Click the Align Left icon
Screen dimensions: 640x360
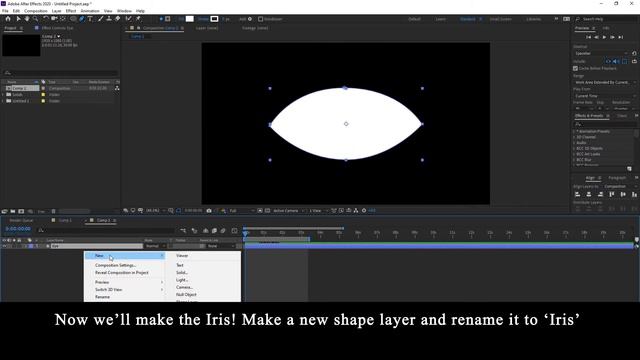pos(578,194)
